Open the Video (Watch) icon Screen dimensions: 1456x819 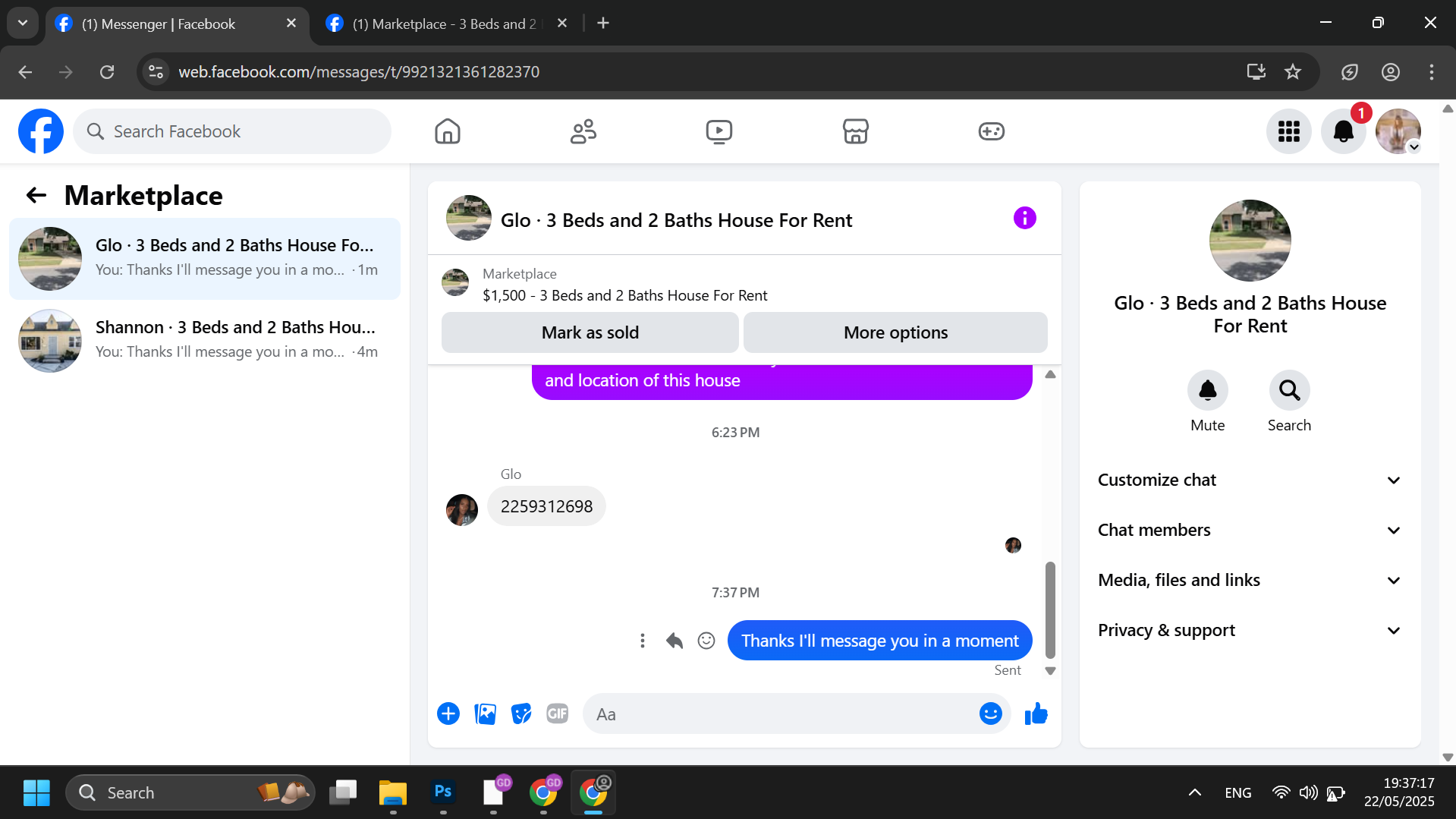pos(719,131)
